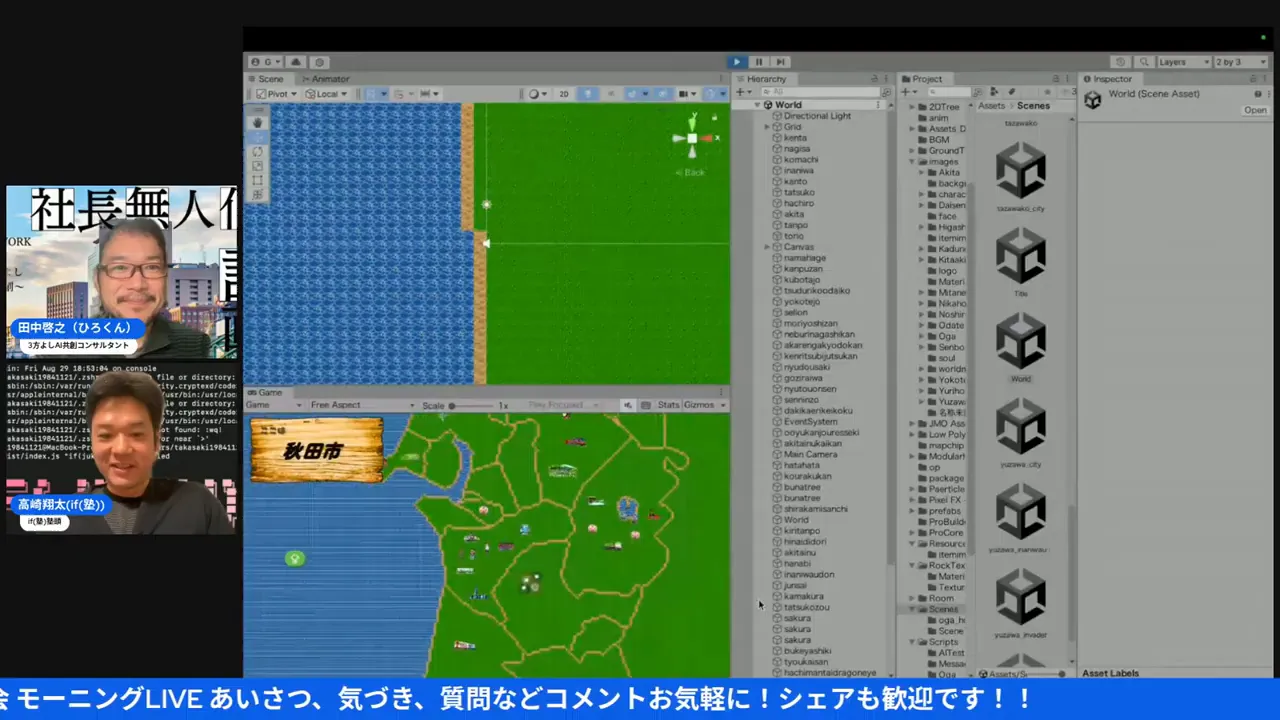Screen dimensions: 1280x720
Task: Toggle 2D mode in Scene view
Action: point(564,94)
